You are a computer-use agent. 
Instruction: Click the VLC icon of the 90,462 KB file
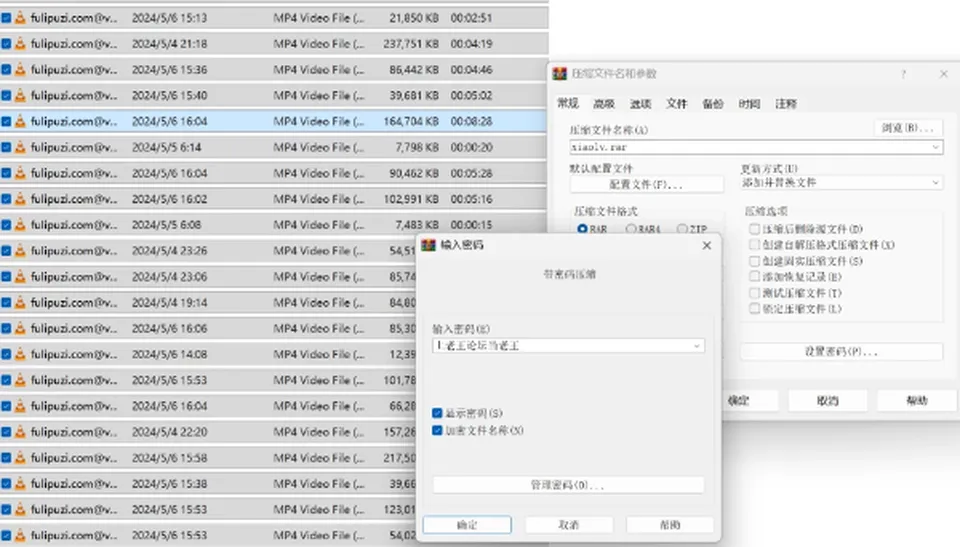[x=20, y=173]
